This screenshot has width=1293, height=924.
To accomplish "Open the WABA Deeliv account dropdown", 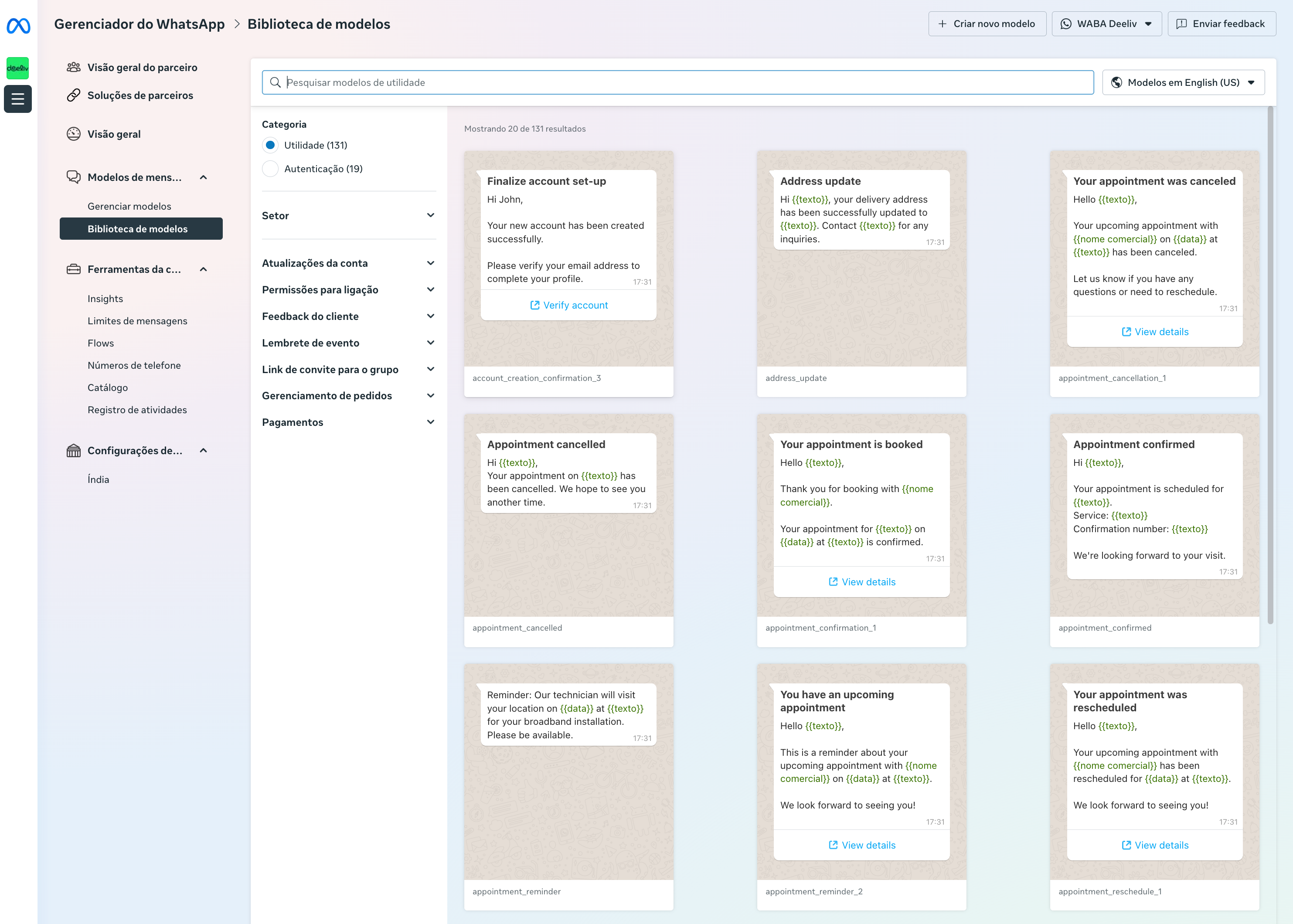I will (x=1106, y=24).
